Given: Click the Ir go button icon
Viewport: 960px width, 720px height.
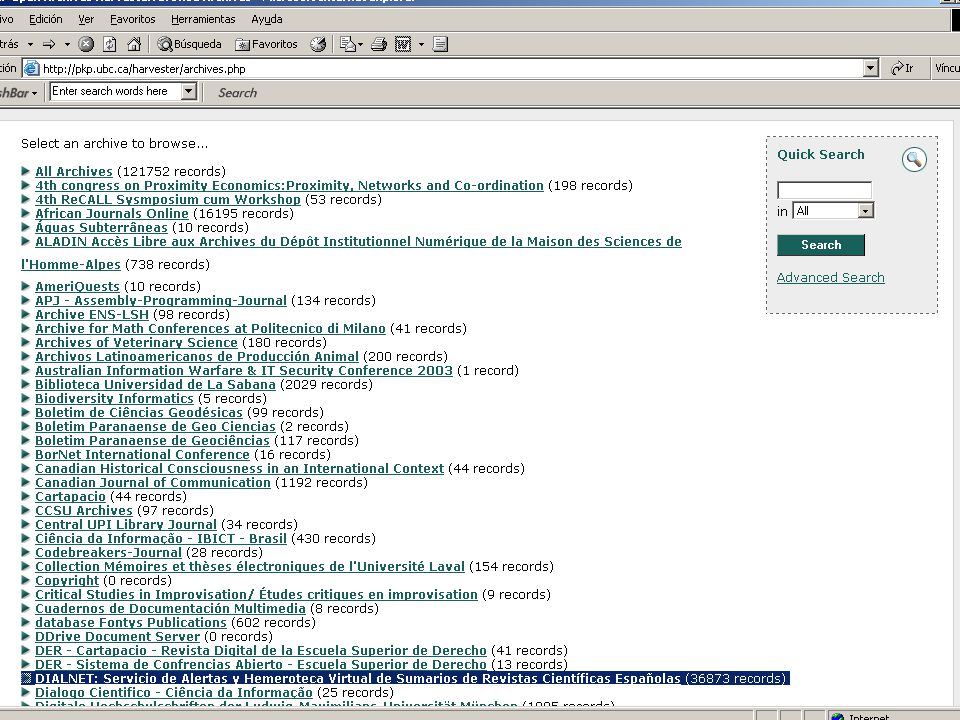Looking at the screenshot, I should (902, 68).
